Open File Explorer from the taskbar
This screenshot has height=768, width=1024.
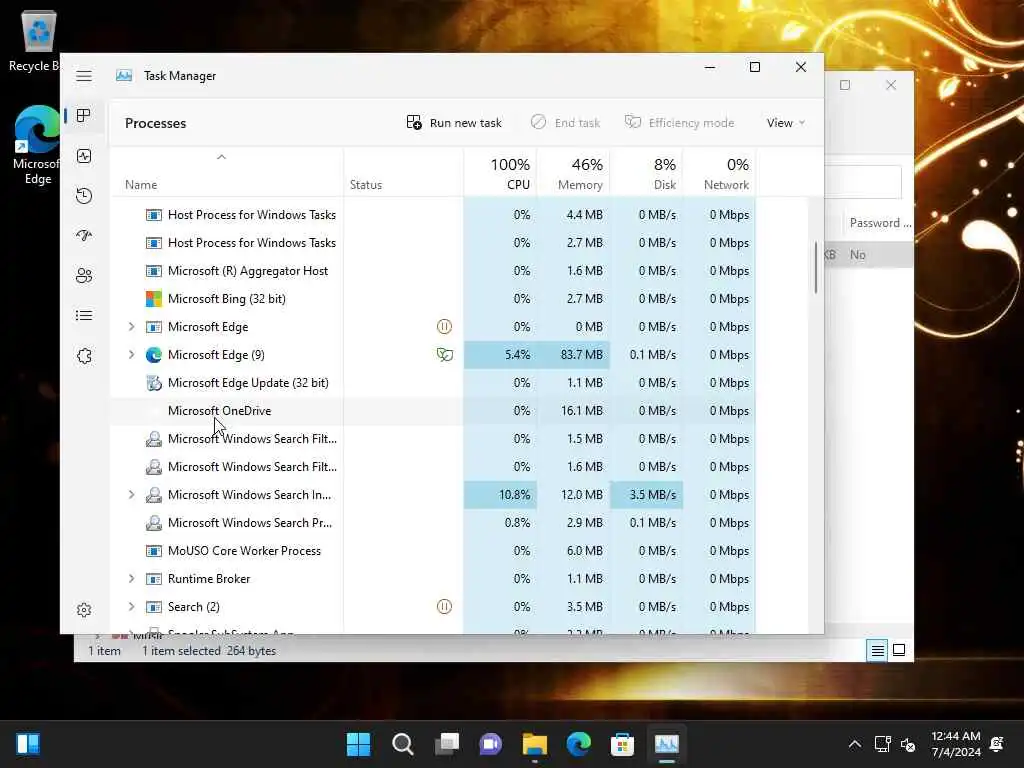coord(534,744)
